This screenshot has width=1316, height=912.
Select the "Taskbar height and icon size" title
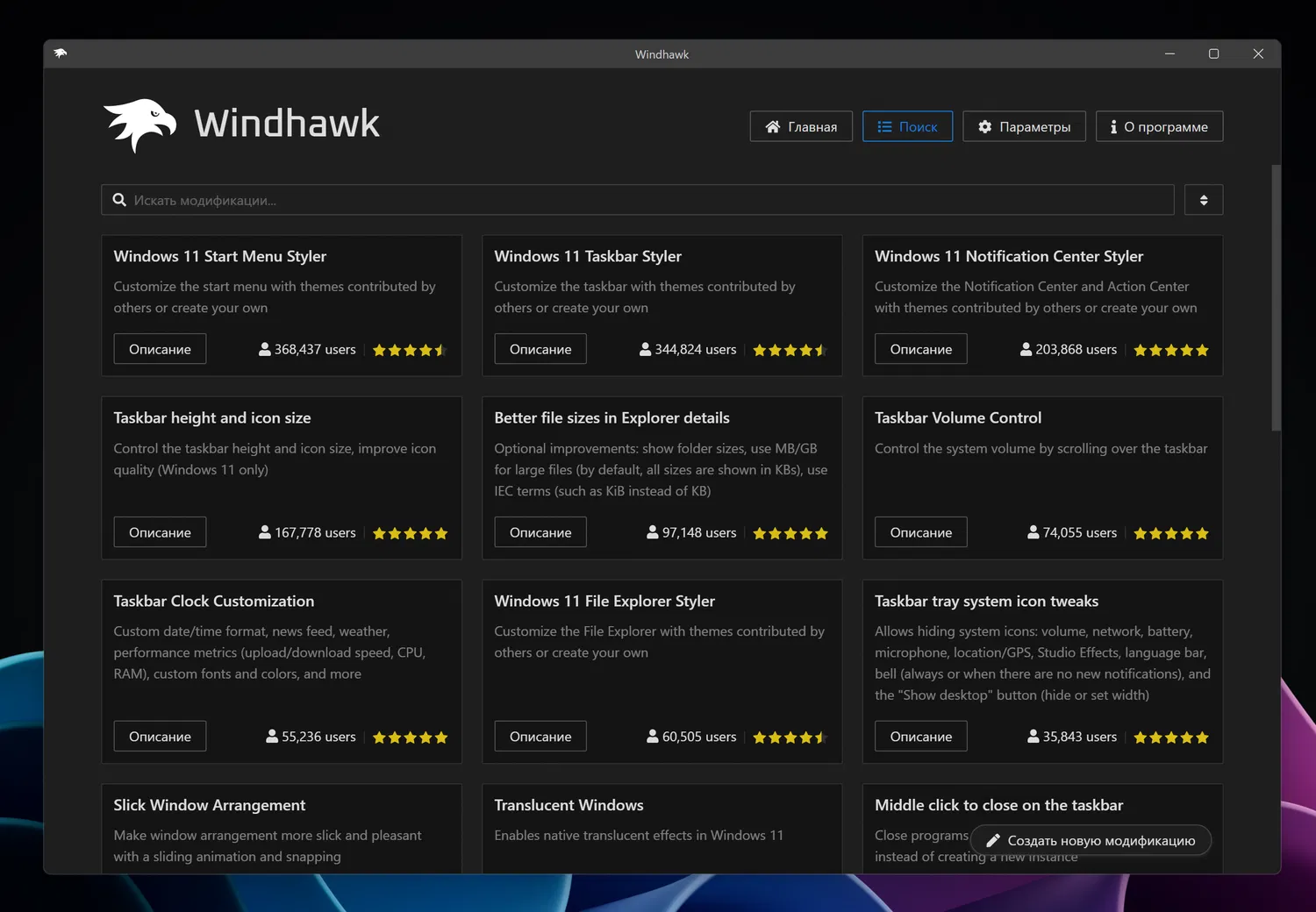(212, 418)
